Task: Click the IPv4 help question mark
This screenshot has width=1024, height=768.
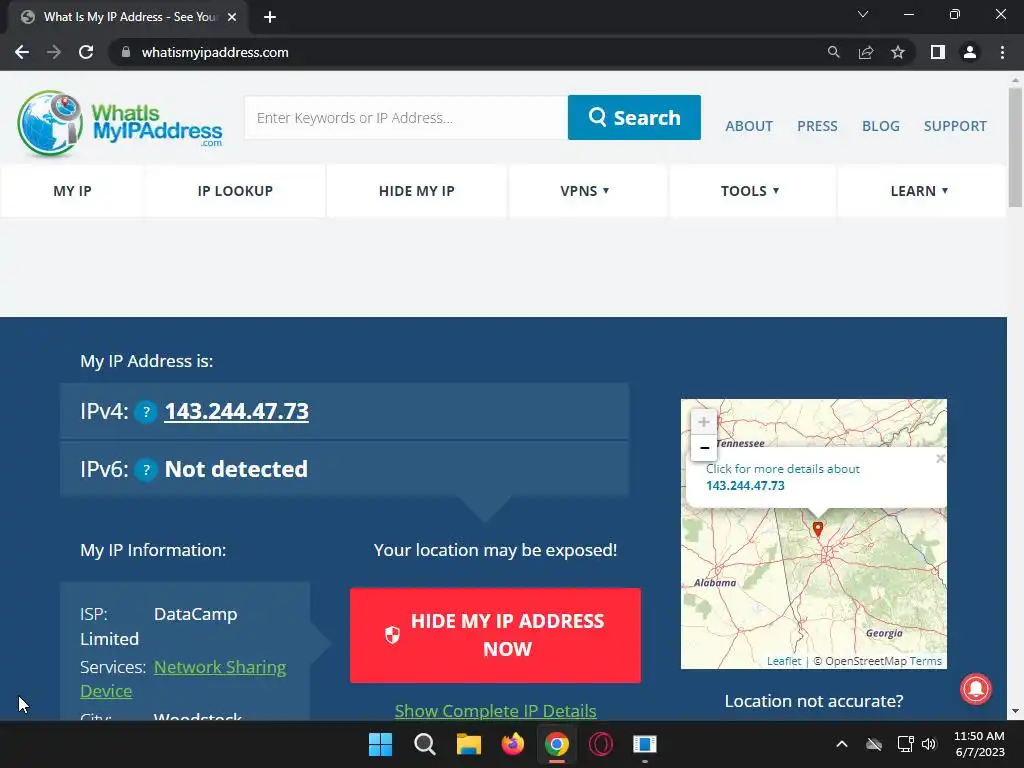Action: [146, 412]
